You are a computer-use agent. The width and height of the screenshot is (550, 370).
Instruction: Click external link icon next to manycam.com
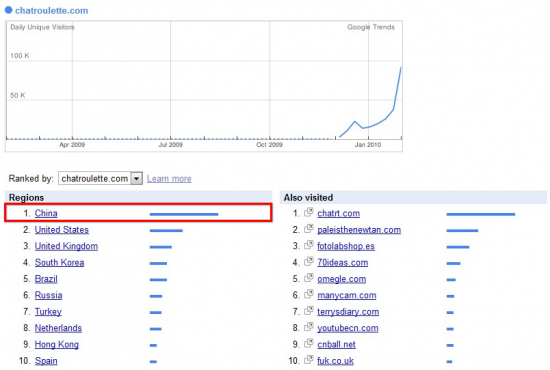pos(309,294)
